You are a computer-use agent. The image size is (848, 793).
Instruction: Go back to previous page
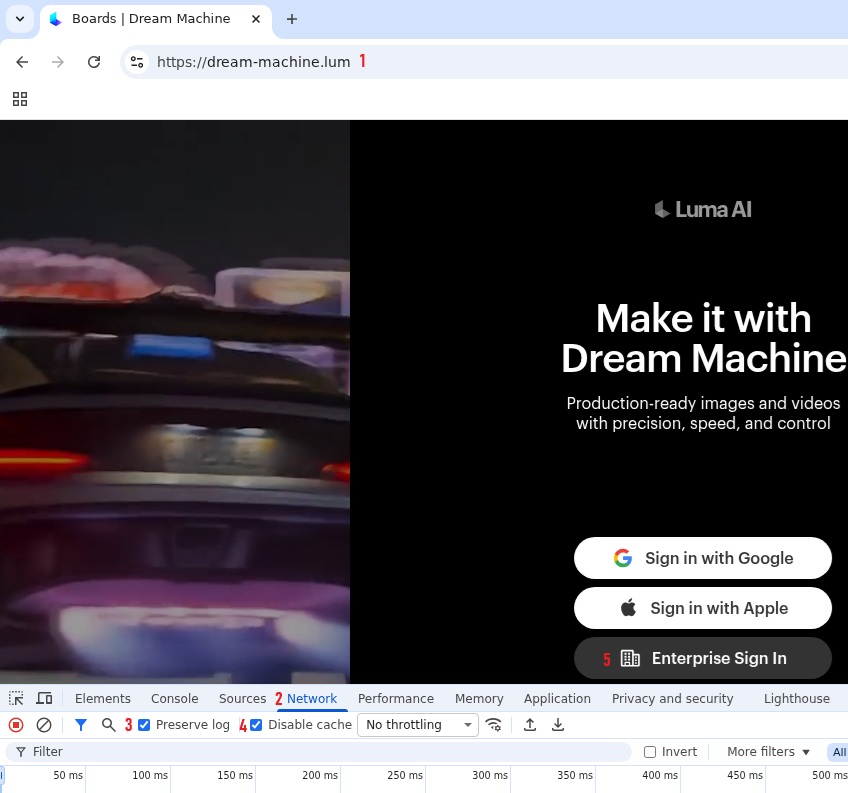click(x=22, y=62)
